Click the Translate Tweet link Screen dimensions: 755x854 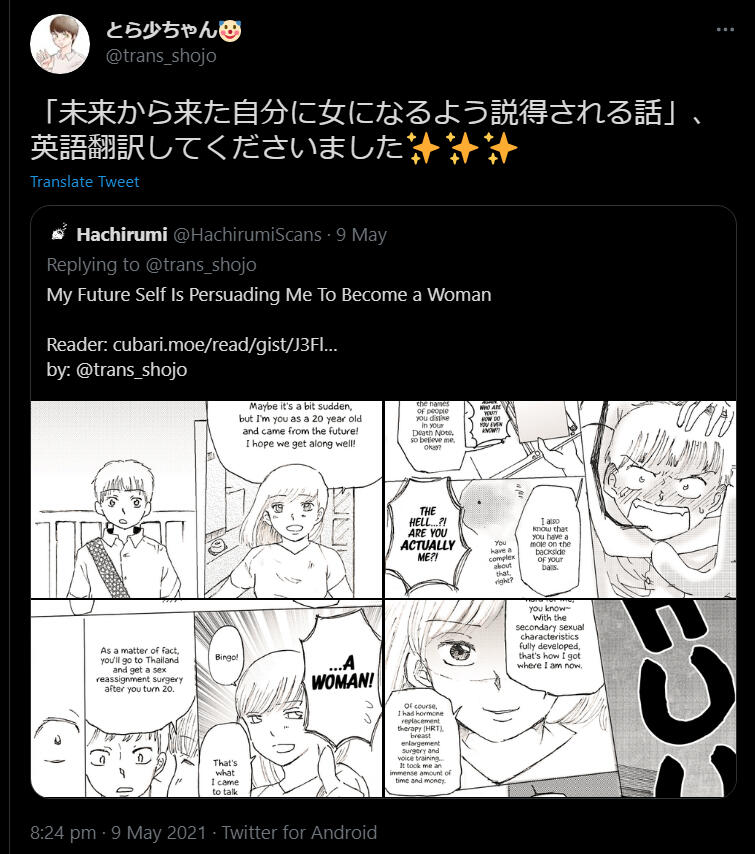pos(84,181)
